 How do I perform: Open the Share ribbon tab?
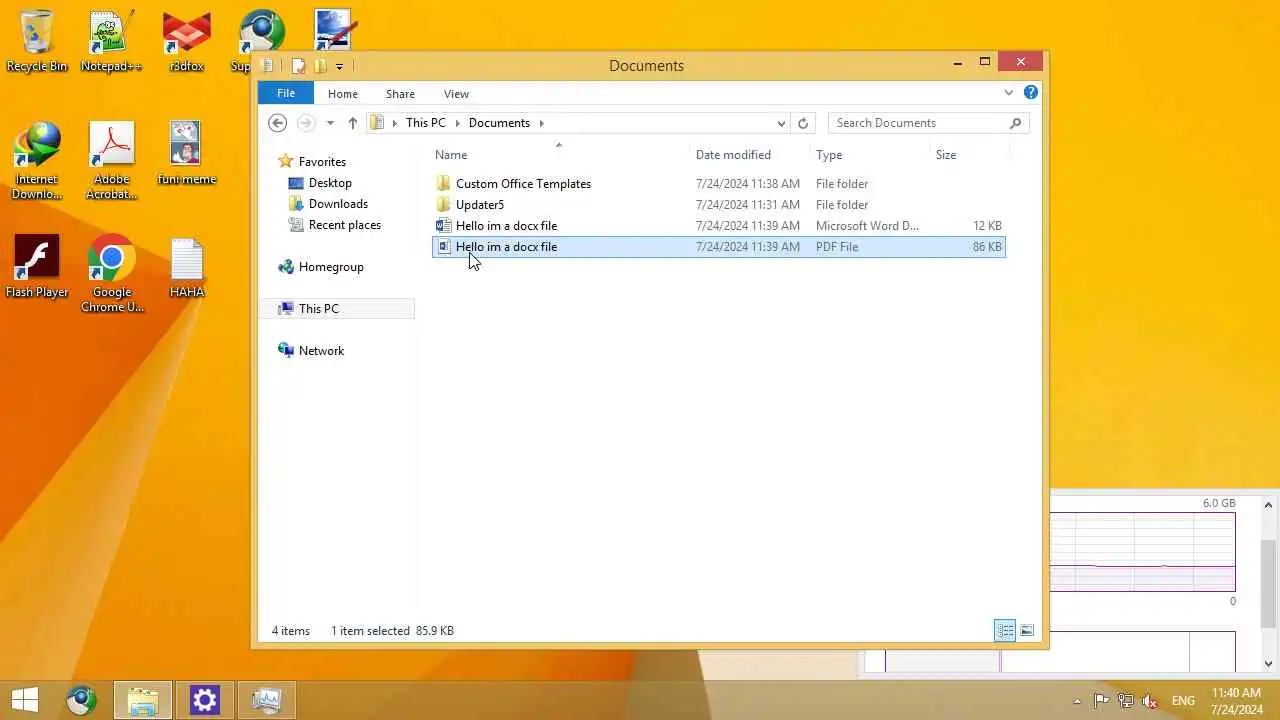pos(400,94)
